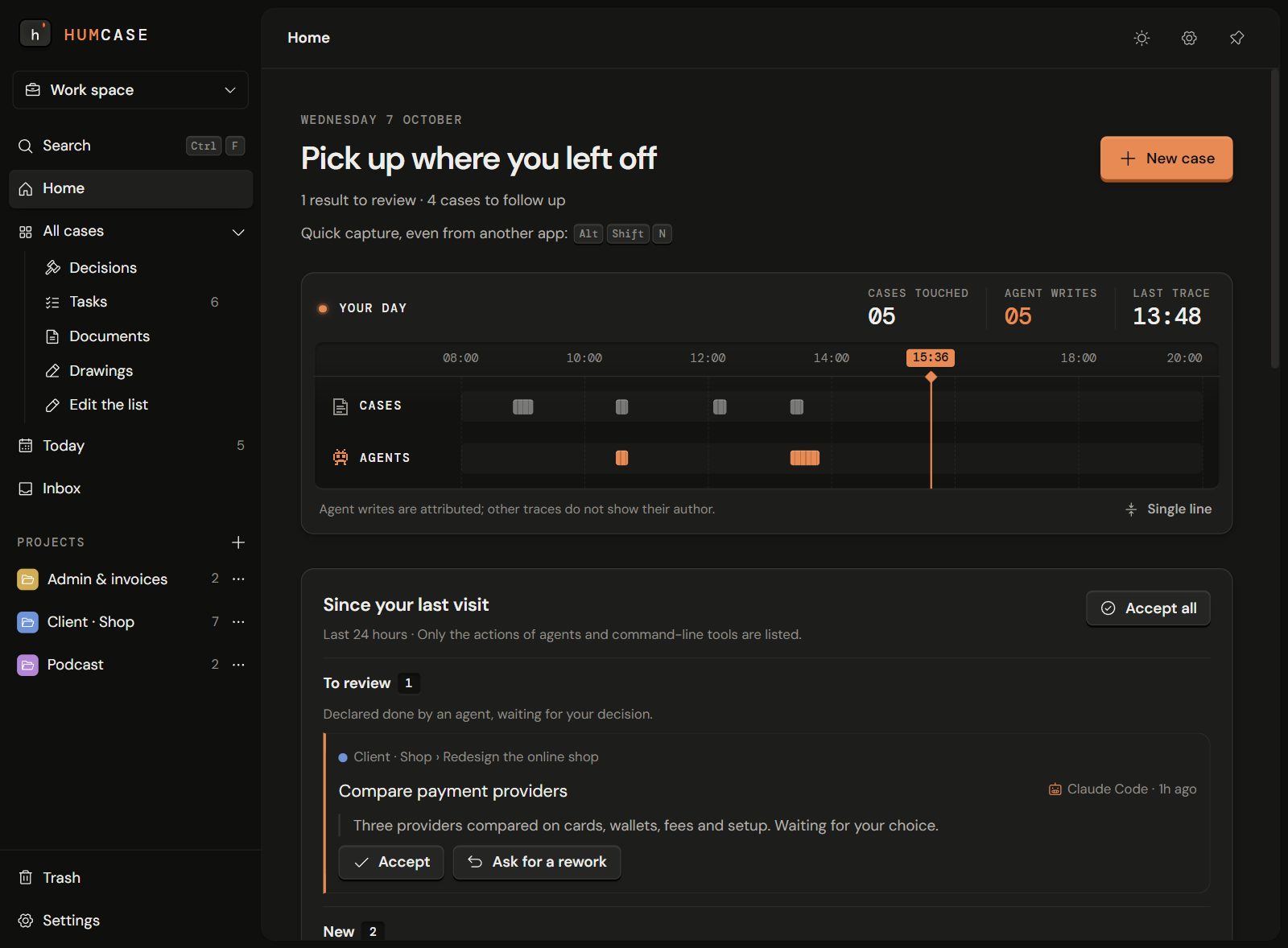The height and width of the screenshot is (948, 1288).
Task: Click the Claude Code agent icon
Action: [1055, 789]
